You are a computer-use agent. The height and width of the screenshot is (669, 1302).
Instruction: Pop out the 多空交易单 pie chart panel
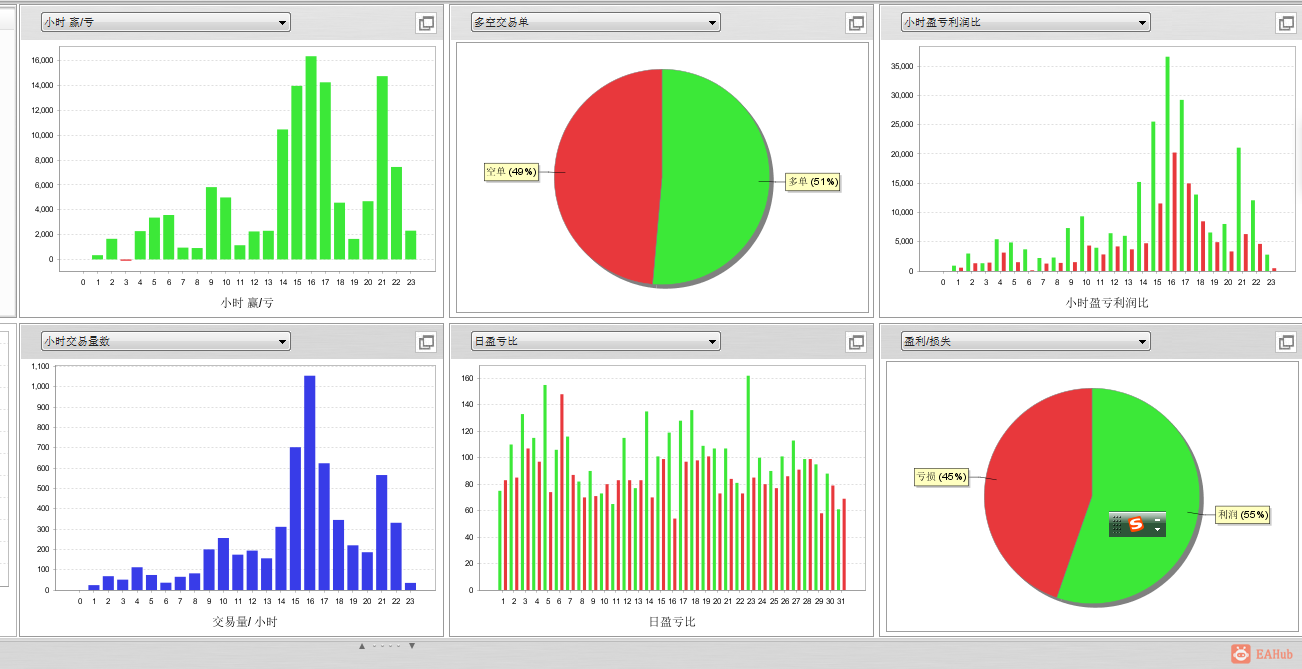click(x=856, y=22)
